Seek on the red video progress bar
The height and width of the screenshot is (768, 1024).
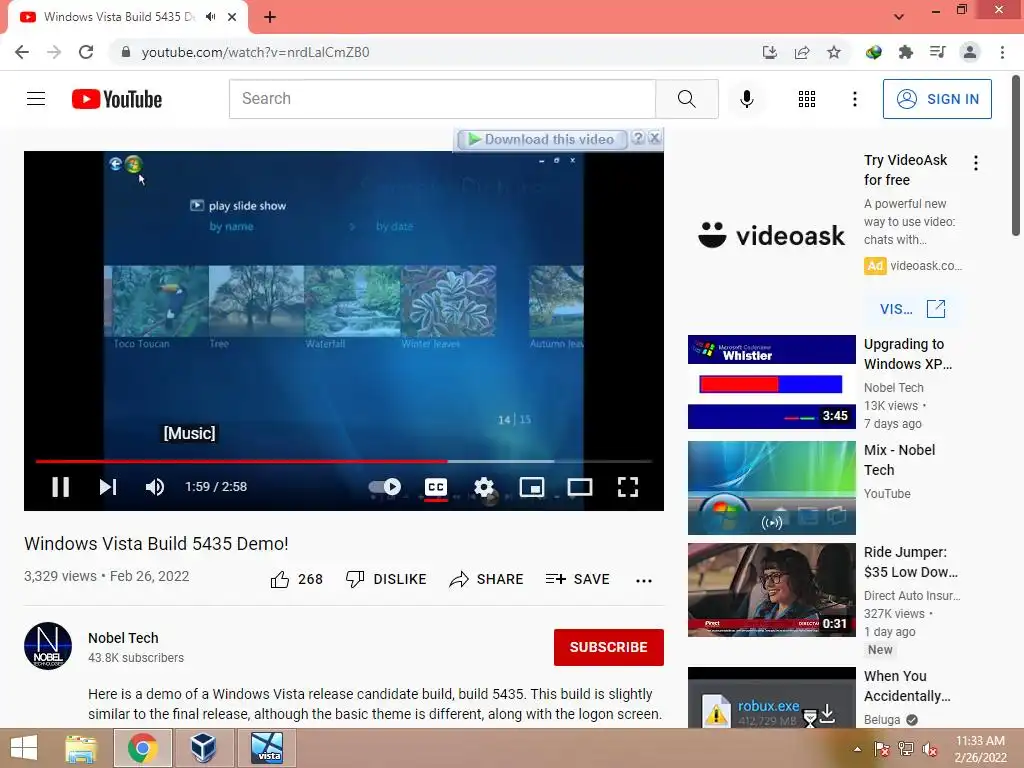(344, 461)
